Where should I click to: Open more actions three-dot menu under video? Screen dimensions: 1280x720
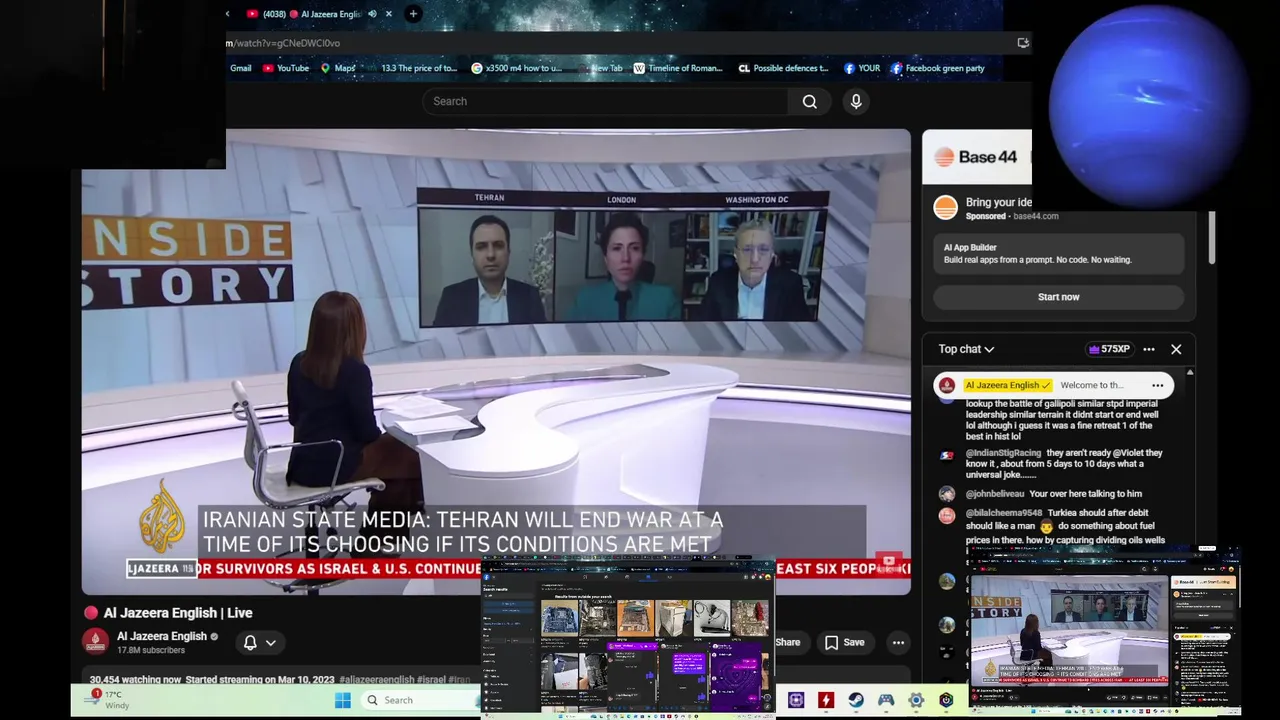(898, 643)
